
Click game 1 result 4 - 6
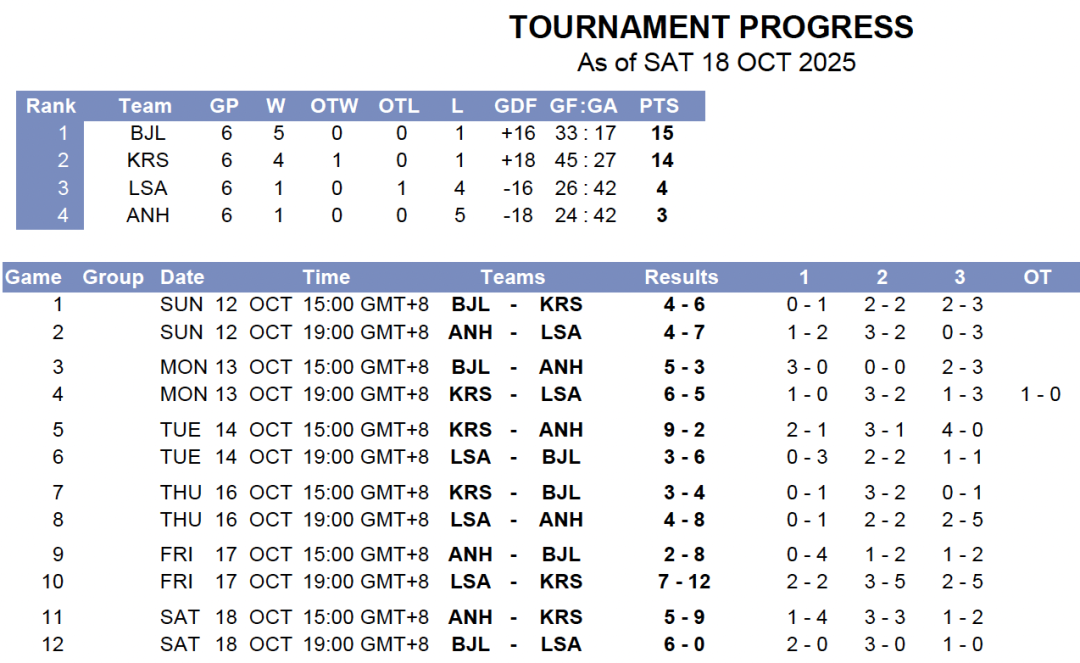tap(684, 305)
